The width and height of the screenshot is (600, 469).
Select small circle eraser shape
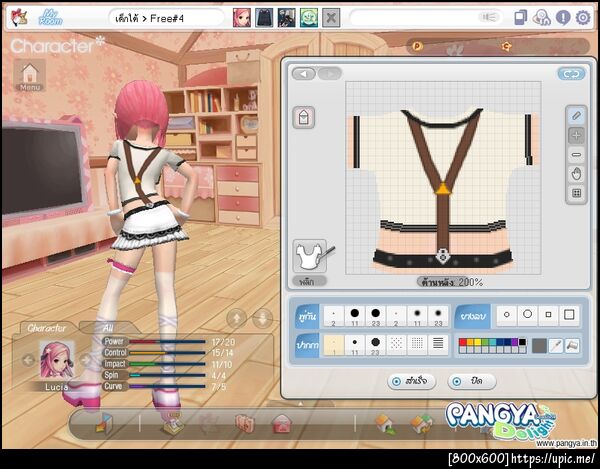(507, 315)
